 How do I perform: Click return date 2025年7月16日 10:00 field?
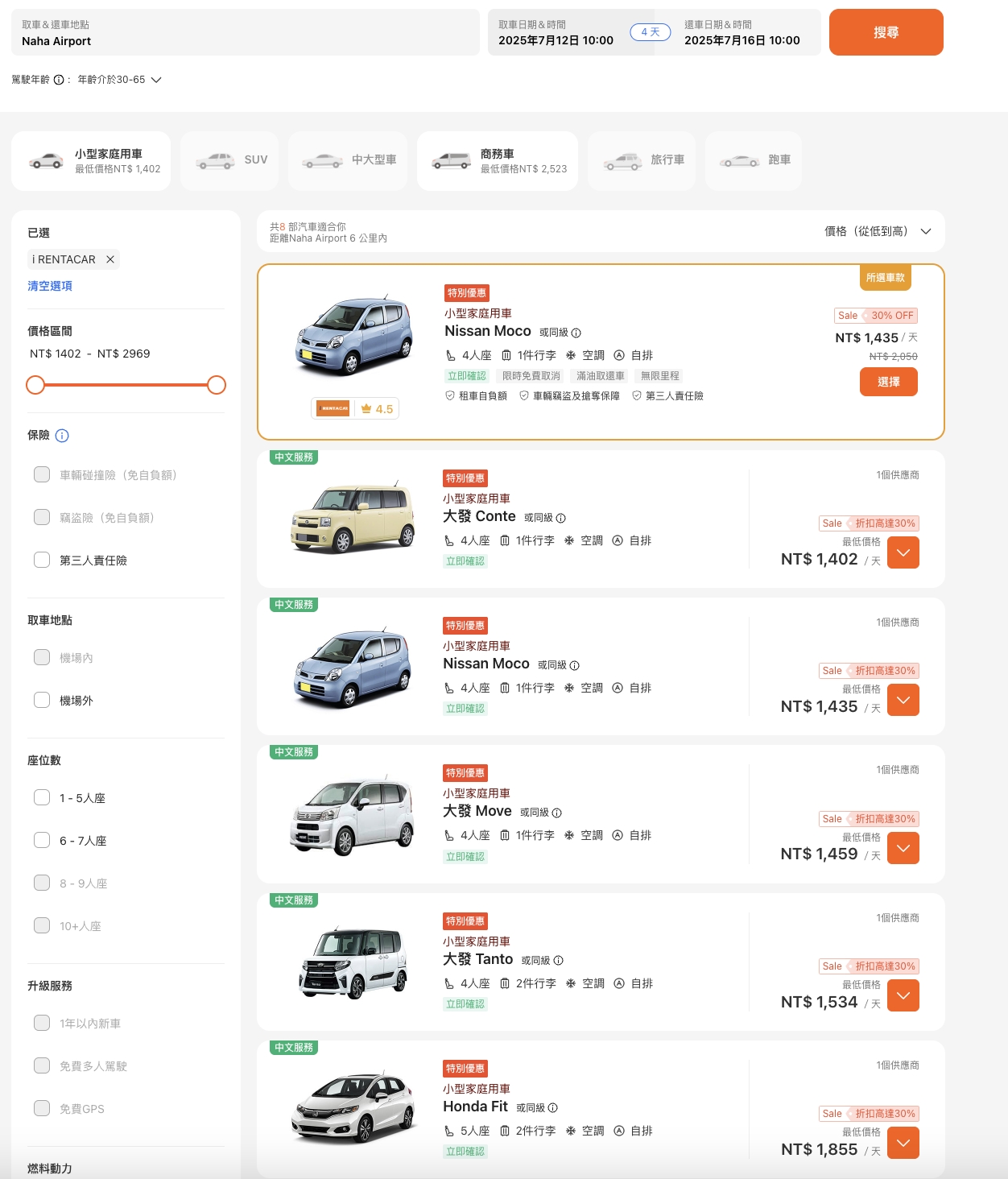pyautogui.click(x=742, y=32)
